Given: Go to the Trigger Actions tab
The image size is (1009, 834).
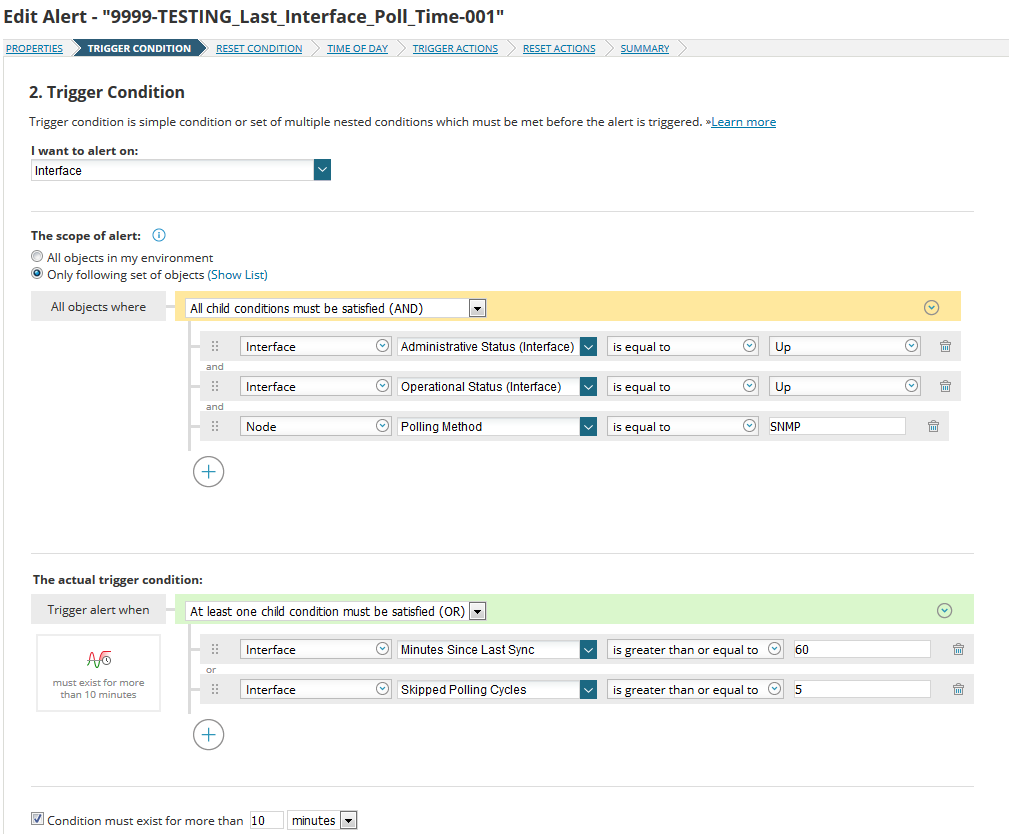Looking at the screenshot, I should [x=455, y=48].
